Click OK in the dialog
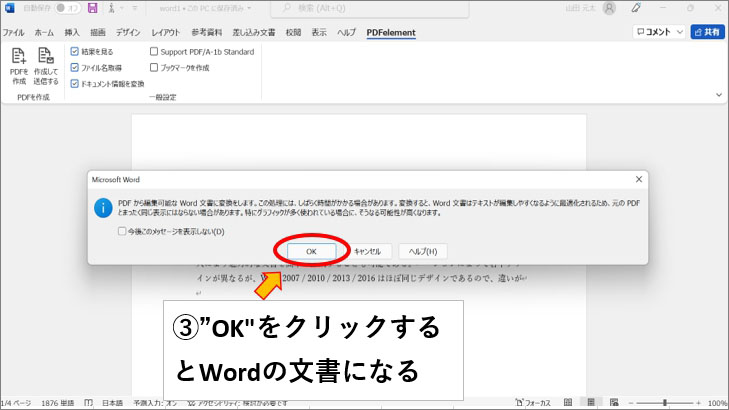Image resolution: width=729 pixels, height=410 pixels. coord(311,251)
